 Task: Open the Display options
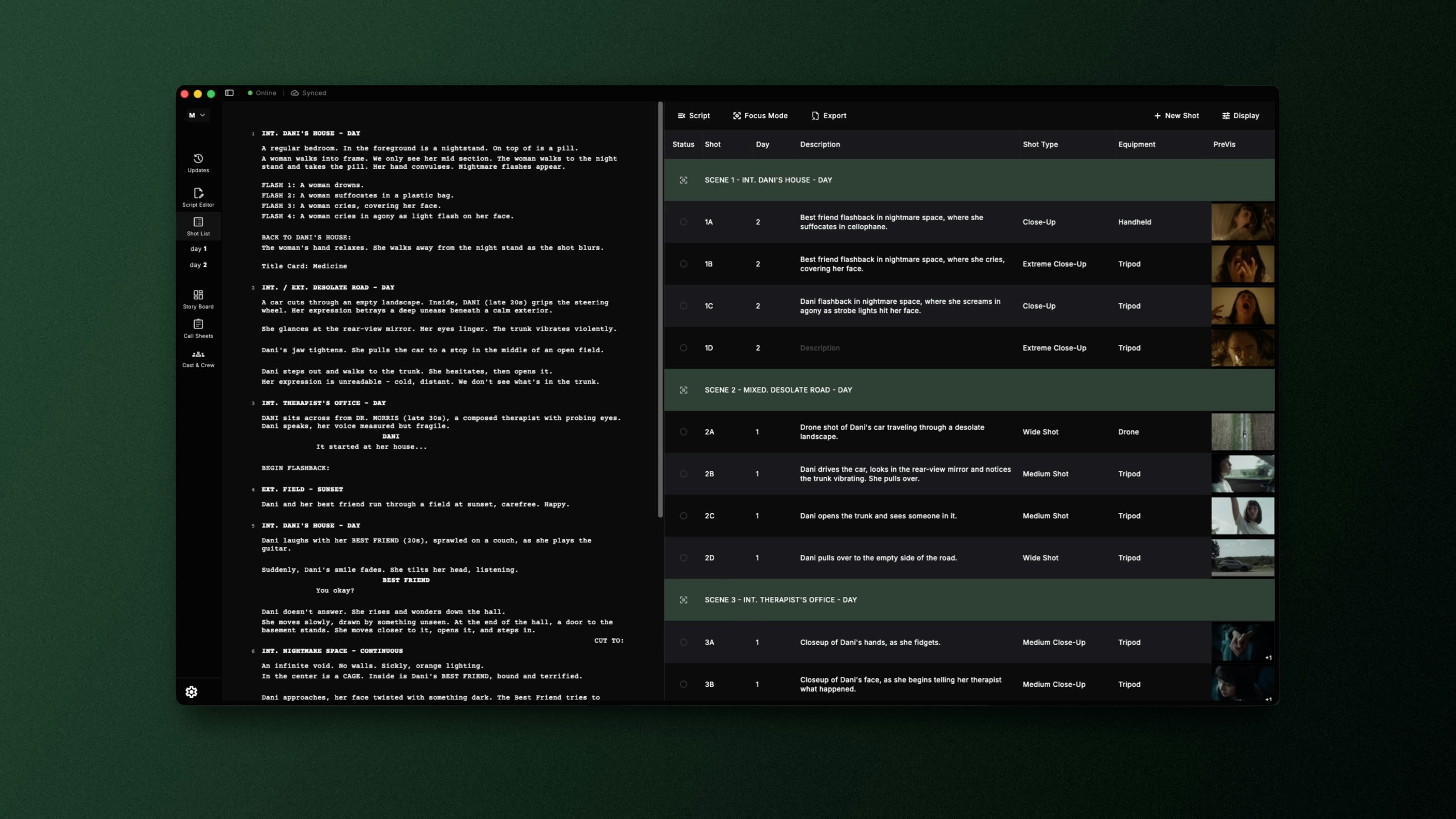[1241, 115]
